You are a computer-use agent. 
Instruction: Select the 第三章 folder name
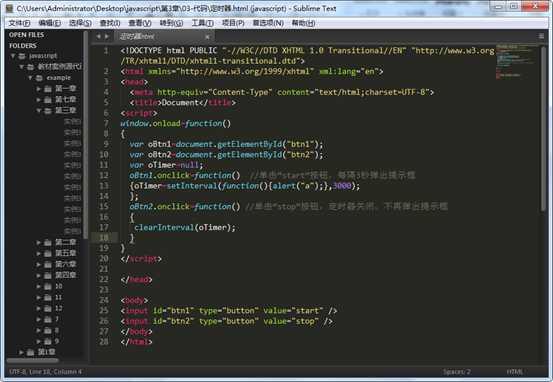pos(66,110)
